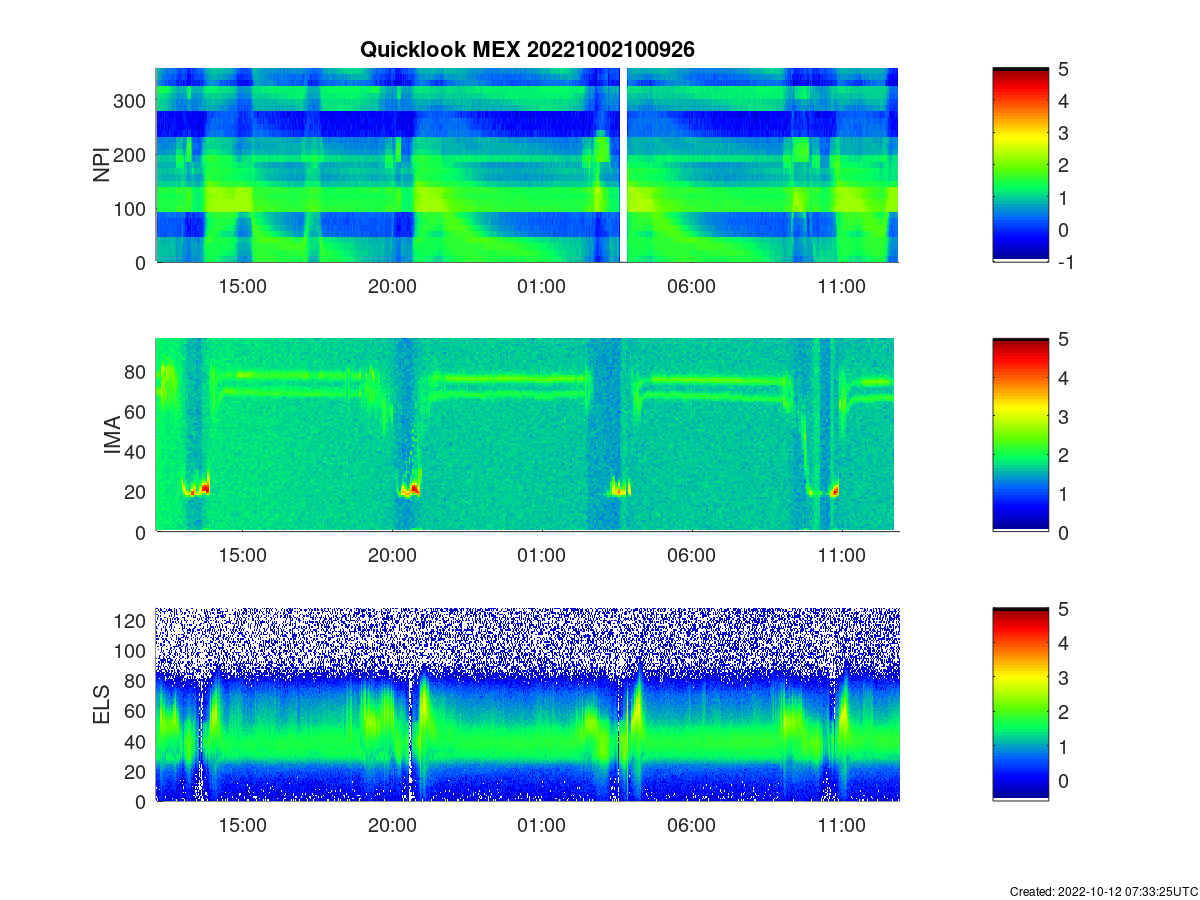Select the ELS y-axis label
The width and height of the screenshot is (1200, 900).
coord(101,705)
